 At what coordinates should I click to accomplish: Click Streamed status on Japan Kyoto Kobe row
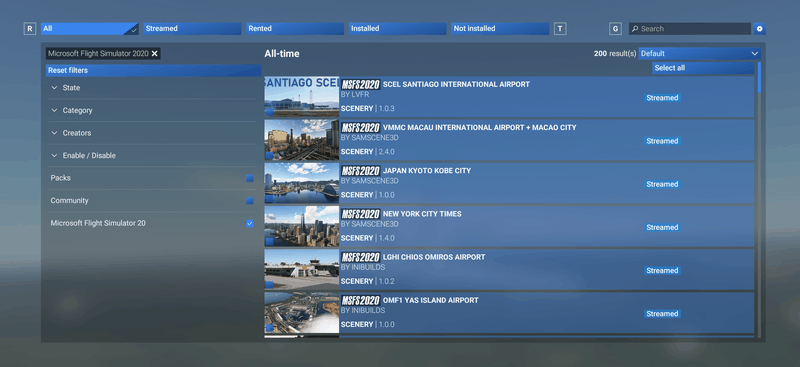pos(662,184)
